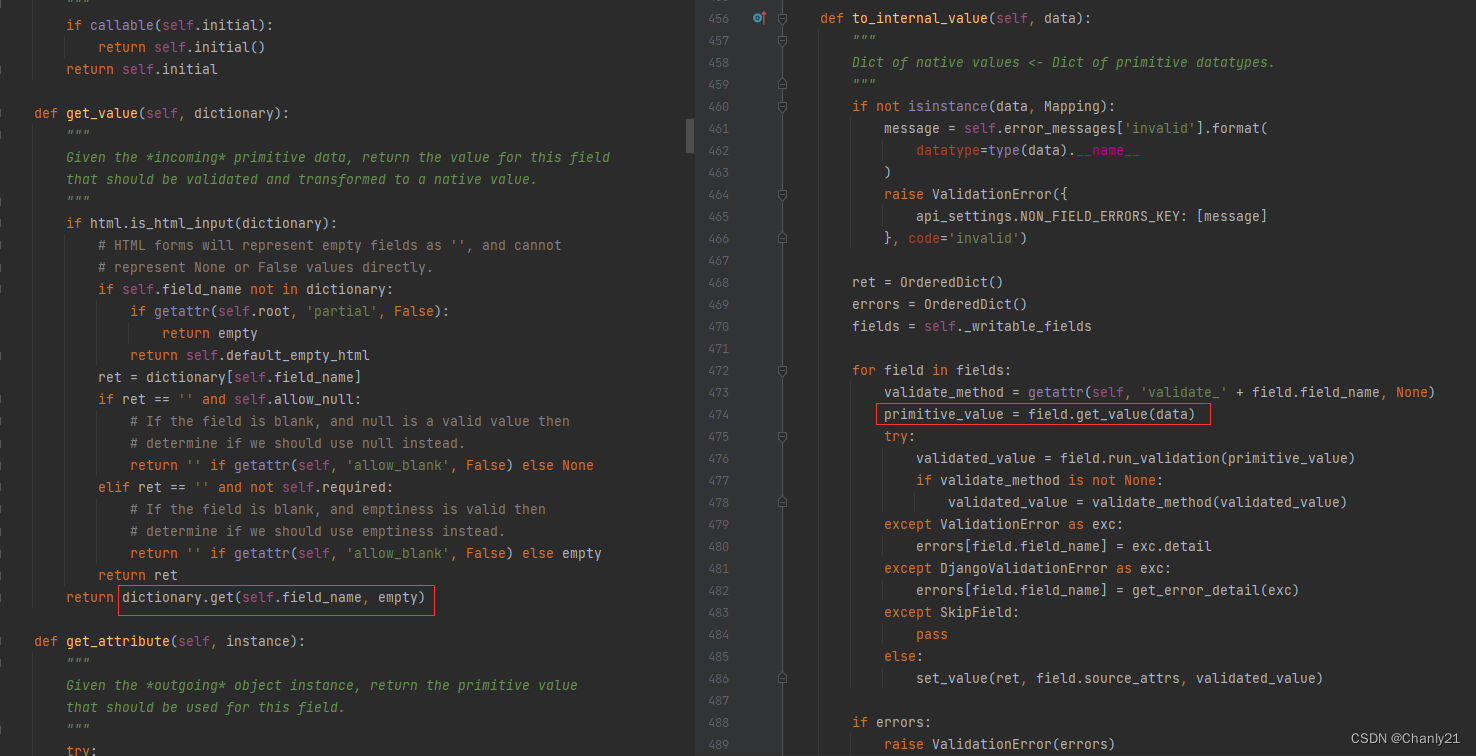The image size is (1476, 756).
Task: Click 'if callable(self.initial):' in left pane
Action: [x=170, y=25]
